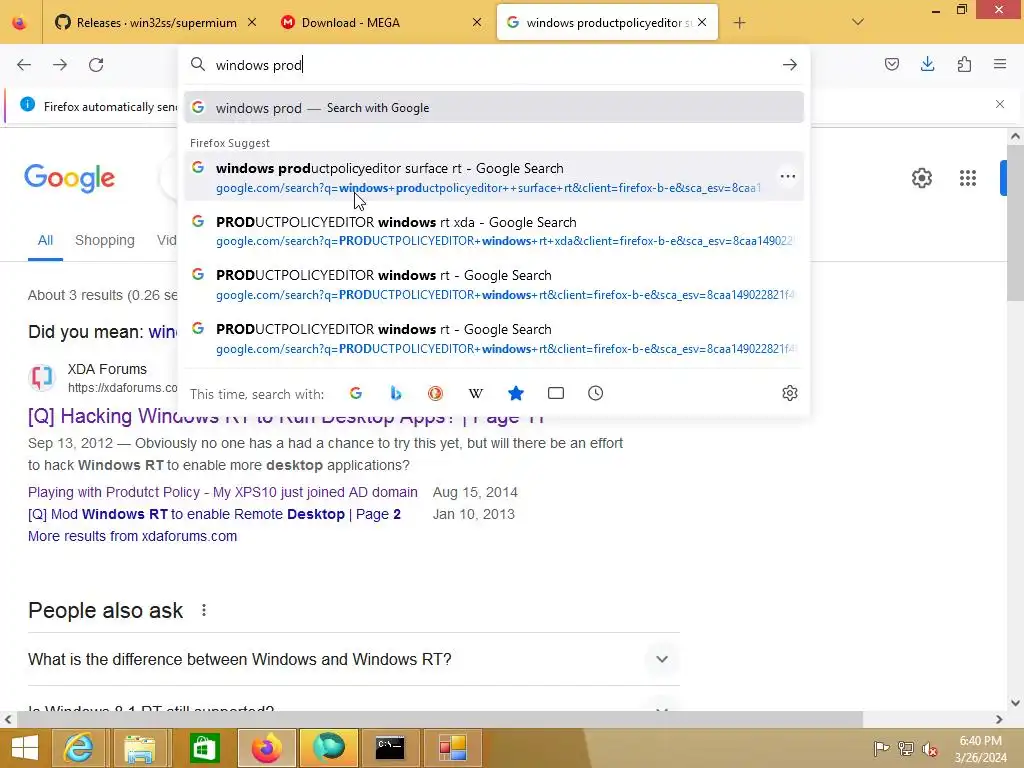
Task: Click the muted volume tray icon
Action: pos(929,749)
